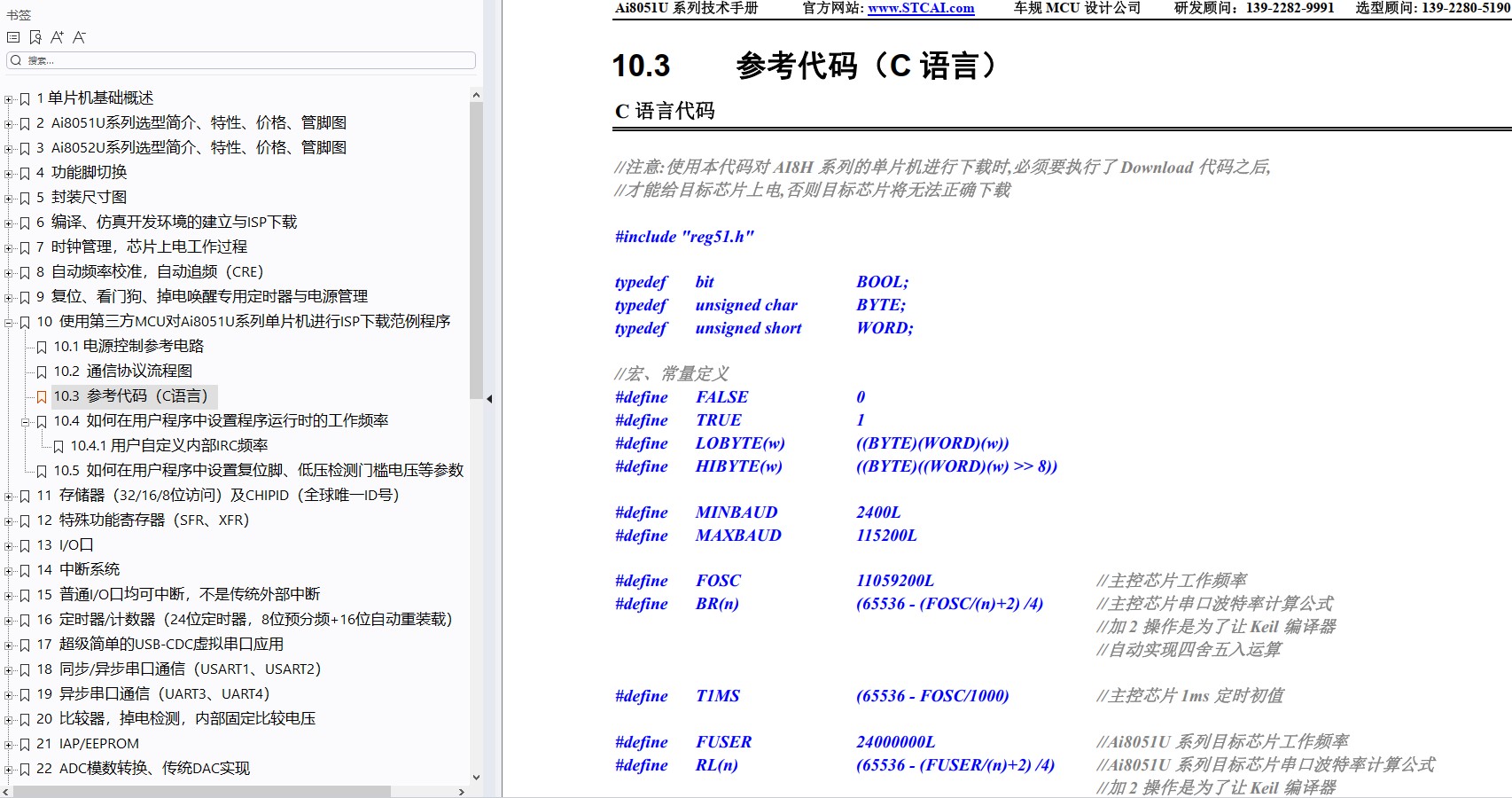1512x798 pixels.
Task: Click the horizontal scrollbar right arrow
Action: click(461, 791)
